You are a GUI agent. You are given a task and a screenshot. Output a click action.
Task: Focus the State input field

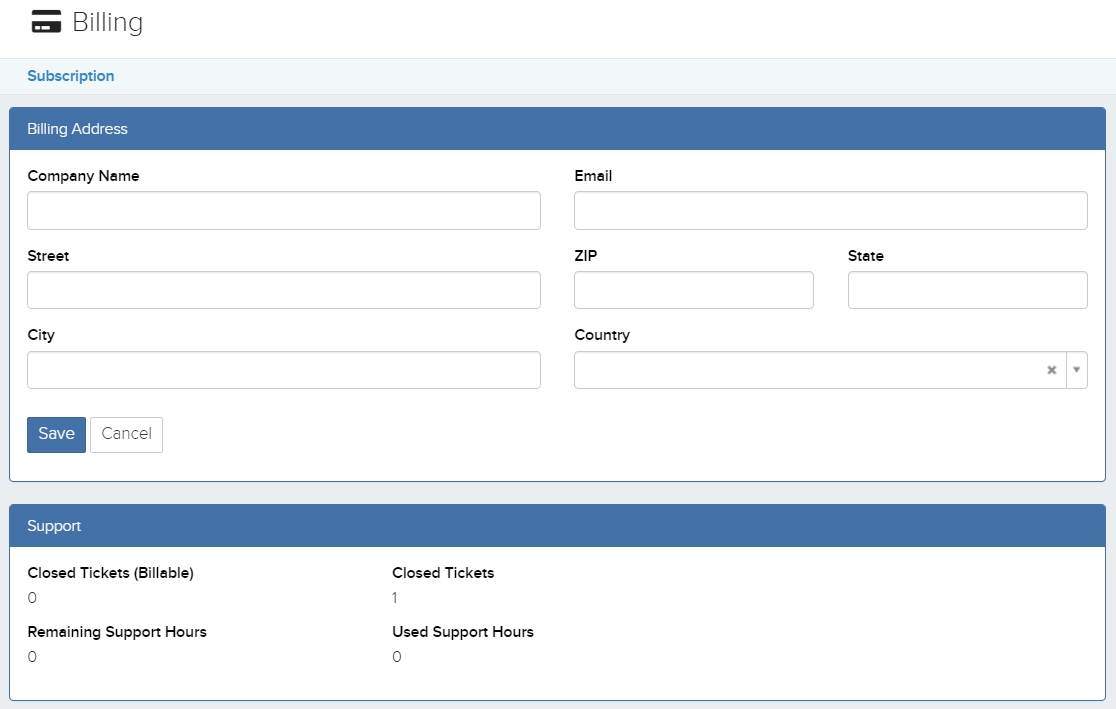pos(967,290)
